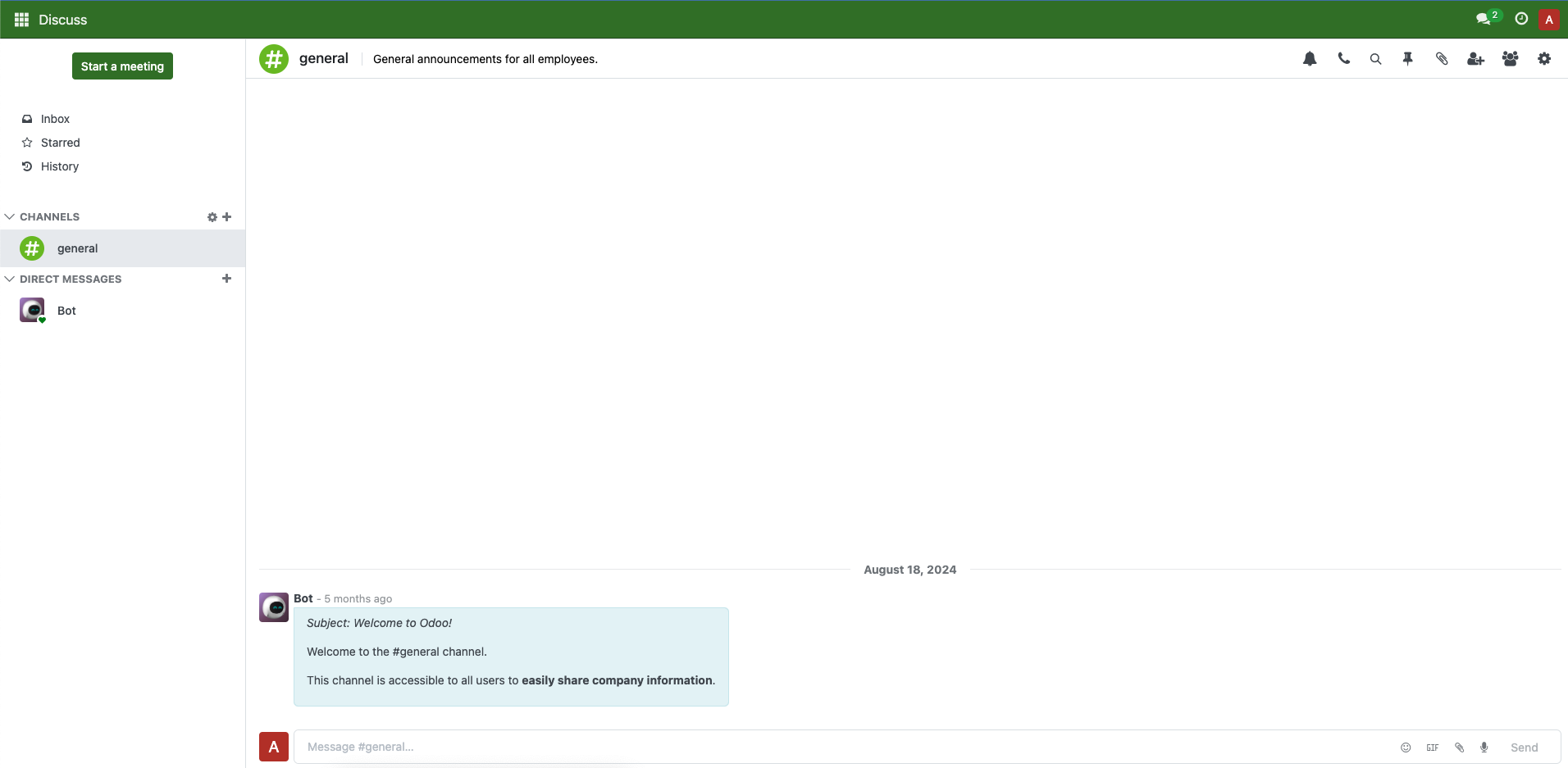Viewport: 1568px width, 768px height.
Task: Click the voice message microphone icon
Action: click(x=1484, y=748)
